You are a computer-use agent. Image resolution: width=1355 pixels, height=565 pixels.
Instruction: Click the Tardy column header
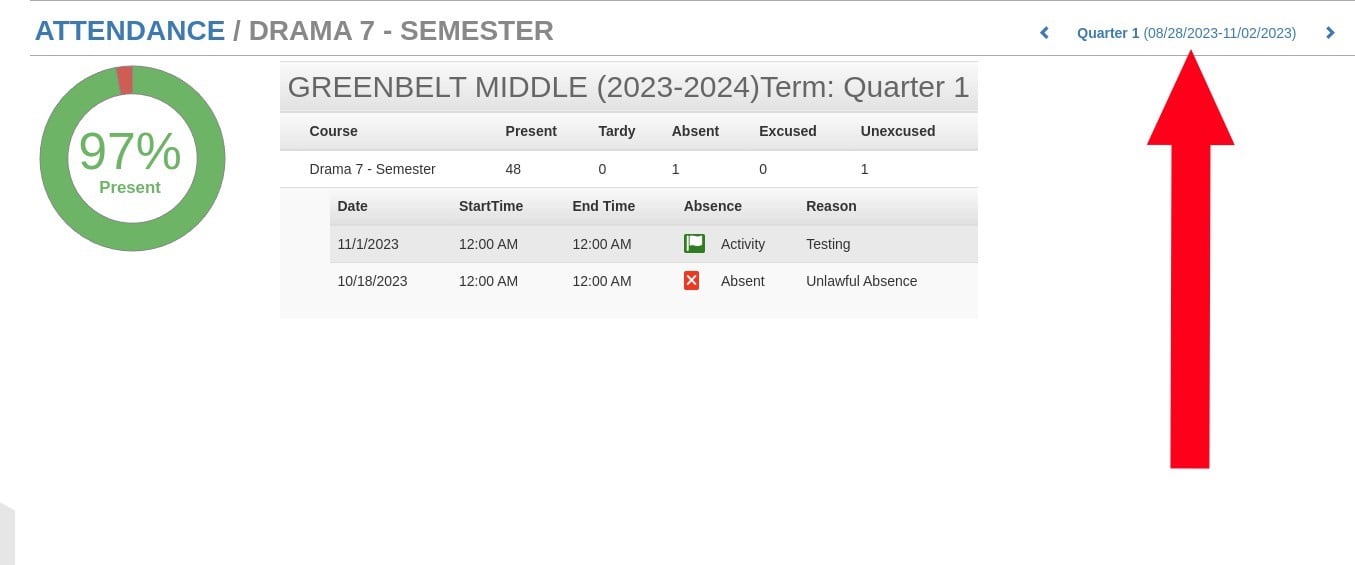(x=616, y=131)
